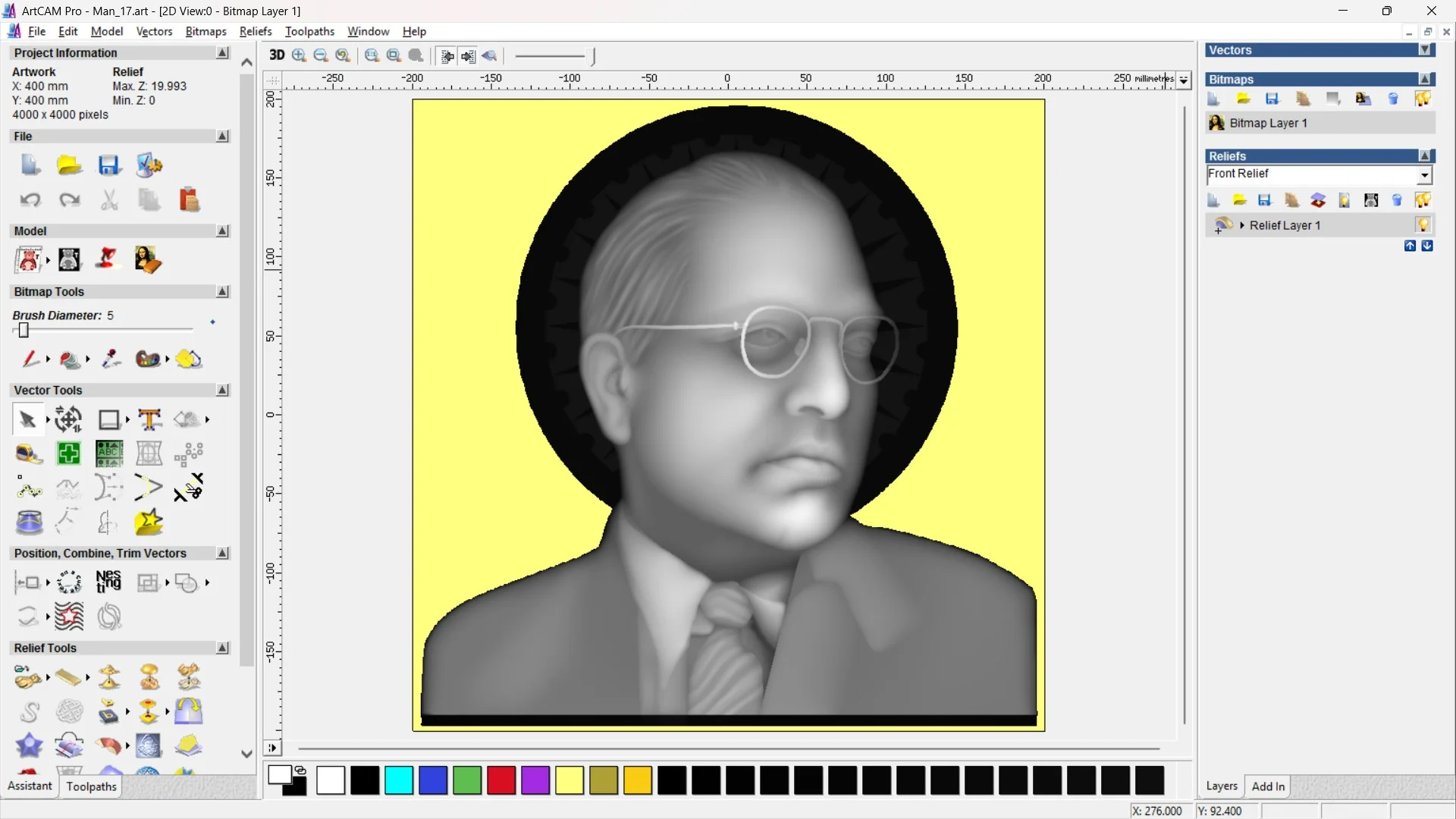Viewport: 1456px width, 819px height.
Task: Select the Transform Vectors tool
Action: pos(68,419)
